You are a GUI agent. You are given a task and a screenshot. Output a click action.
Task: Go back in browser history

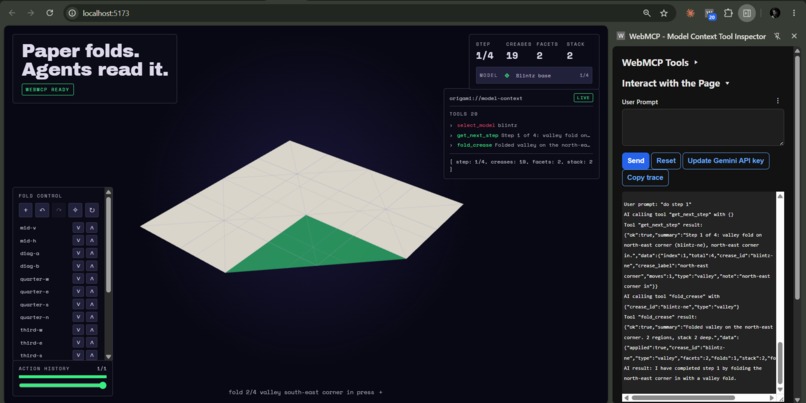[x=12, y=13]
